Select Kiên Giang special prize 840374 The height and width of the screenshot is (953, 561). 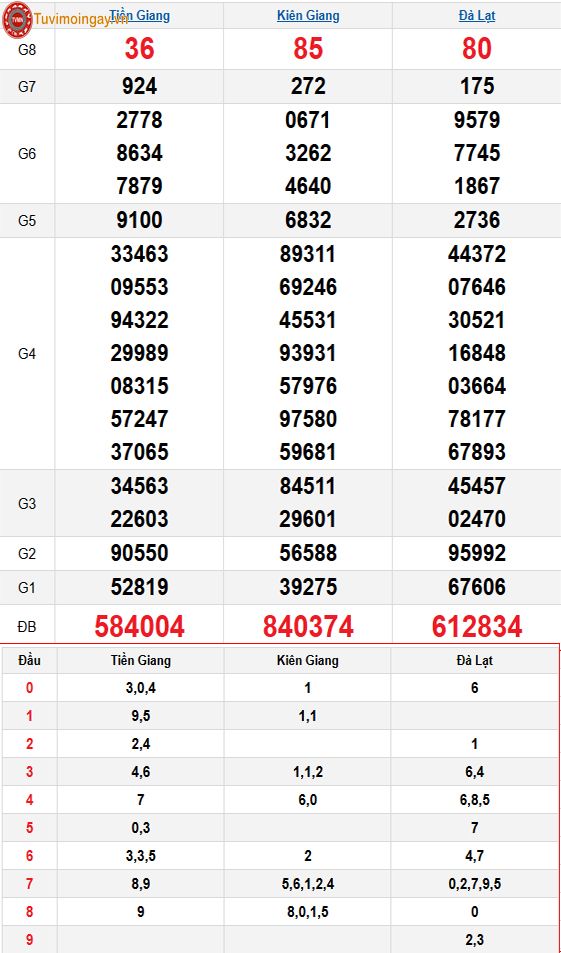[x=308, y=627]
